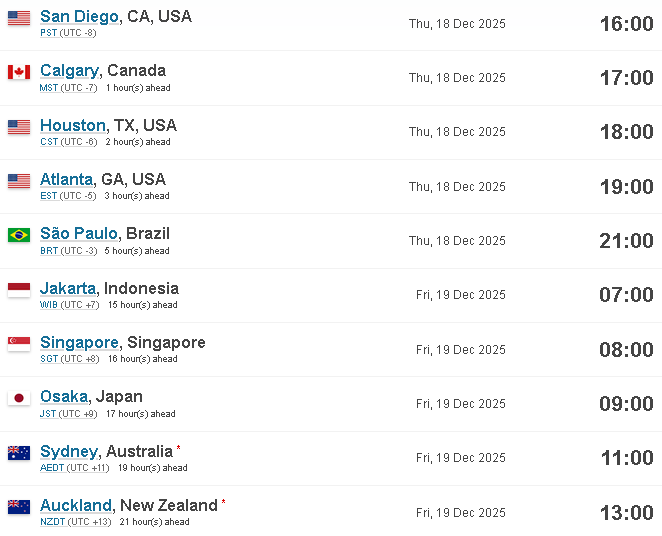This screenshot has width=662, height=536.
Task: Click the Canadian flag next to Calgary
Action: click(19, 72)
